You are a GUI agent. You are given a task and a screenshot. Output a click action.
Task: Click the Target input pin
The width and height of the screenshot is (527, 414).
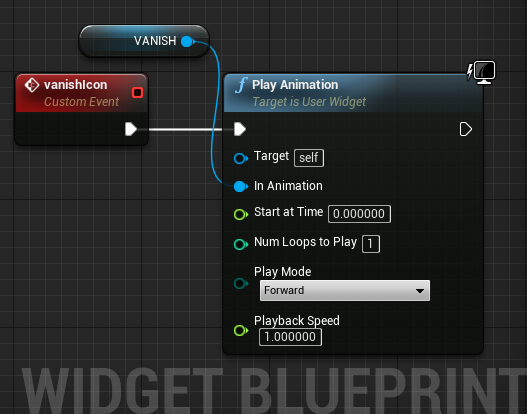point(241,158)
